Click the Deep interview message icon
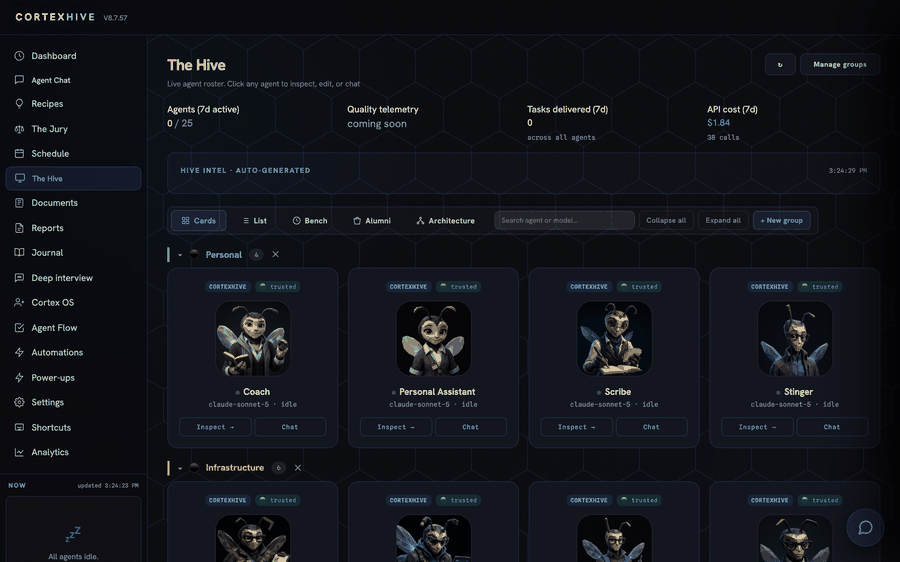This screenshot has height=562, width=900. point(19,277)
